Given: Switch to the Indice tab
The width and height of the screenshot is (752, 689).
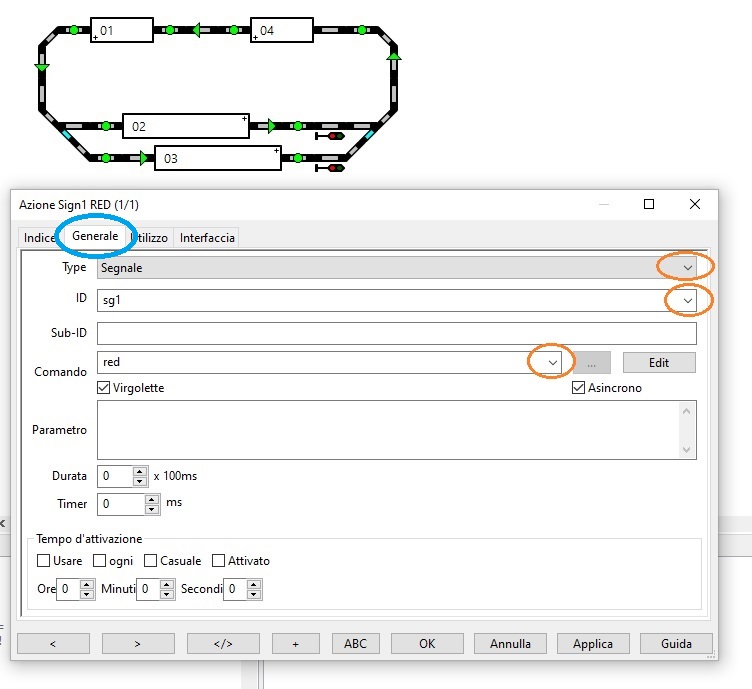Looking at the screenshot, I should (40, 237).
